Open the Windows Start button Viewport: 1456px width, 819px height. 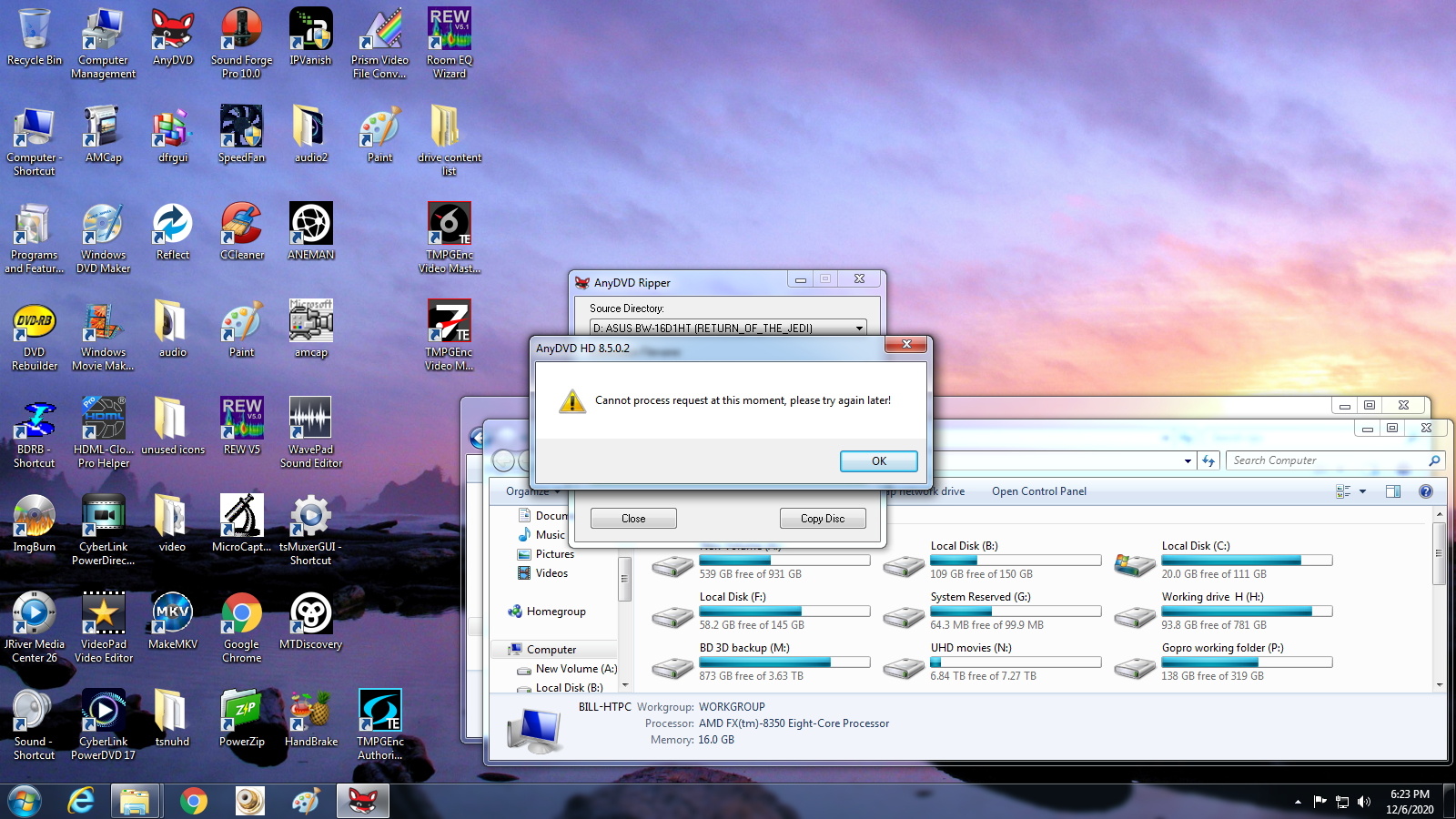(x=25, y=801)
